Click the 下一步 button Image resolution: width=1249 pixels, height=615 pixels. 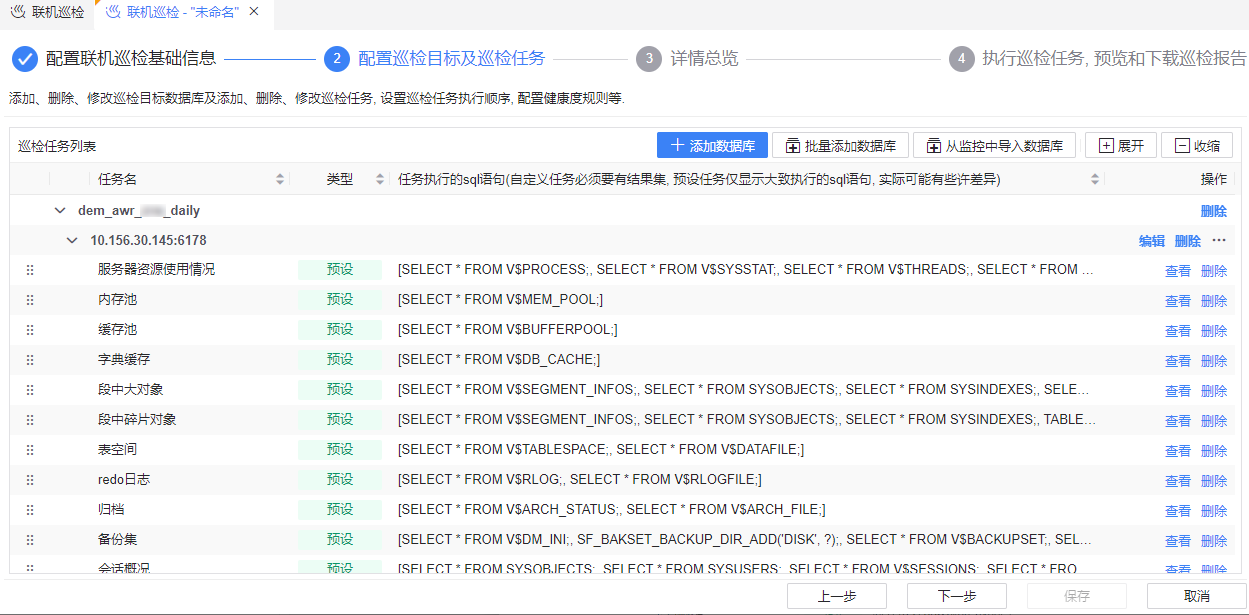(x=957, y=596)
